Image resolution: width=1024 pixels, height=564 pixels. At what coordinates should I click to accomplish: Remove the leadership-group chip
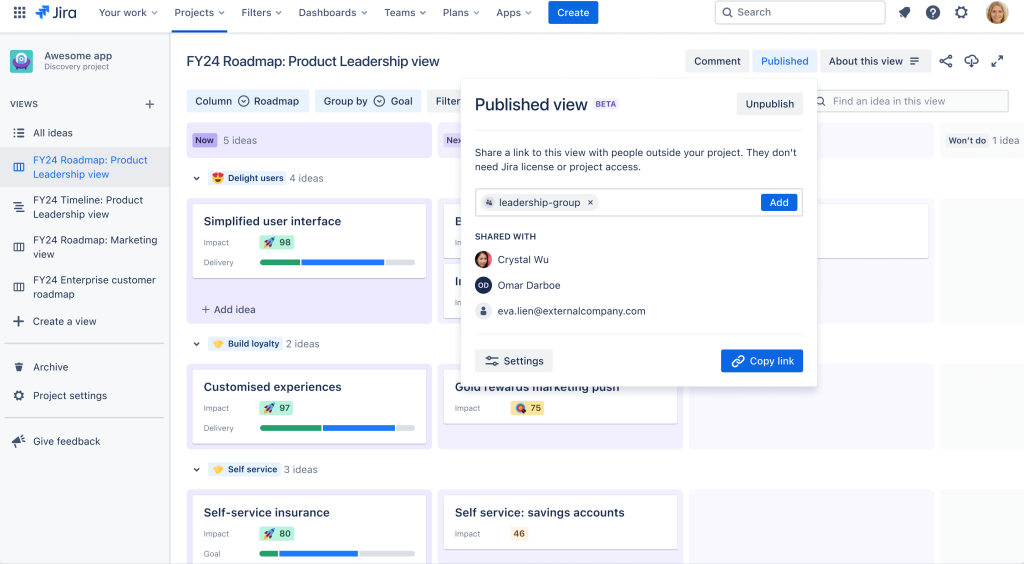pos(590,202)
